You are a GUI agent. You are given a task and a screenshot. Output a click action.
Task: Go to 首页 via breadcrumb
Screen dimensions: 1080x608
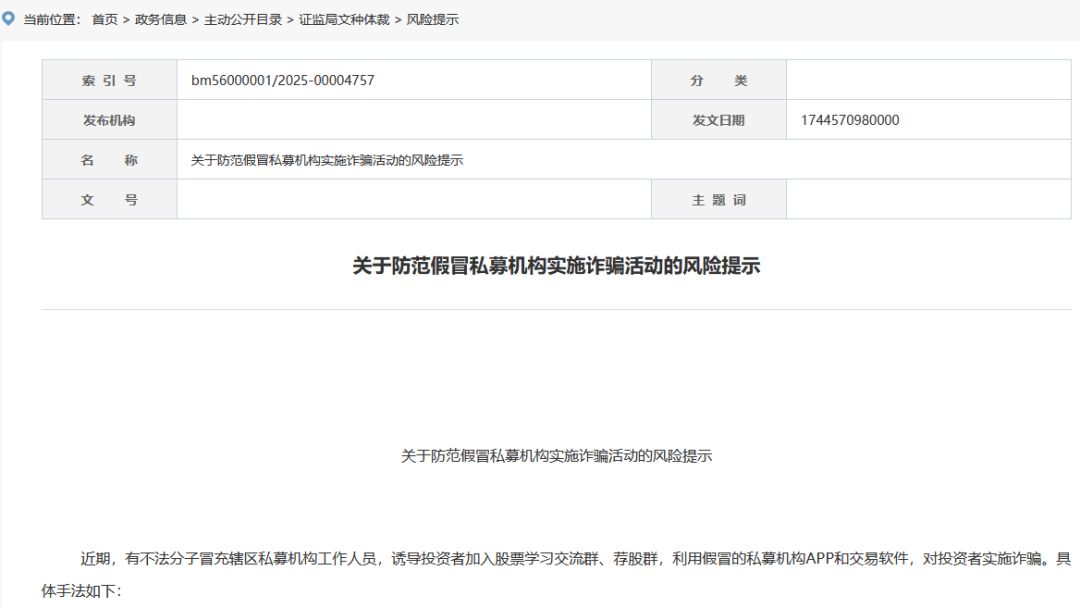pyautogui.click(x=104, y=19)
